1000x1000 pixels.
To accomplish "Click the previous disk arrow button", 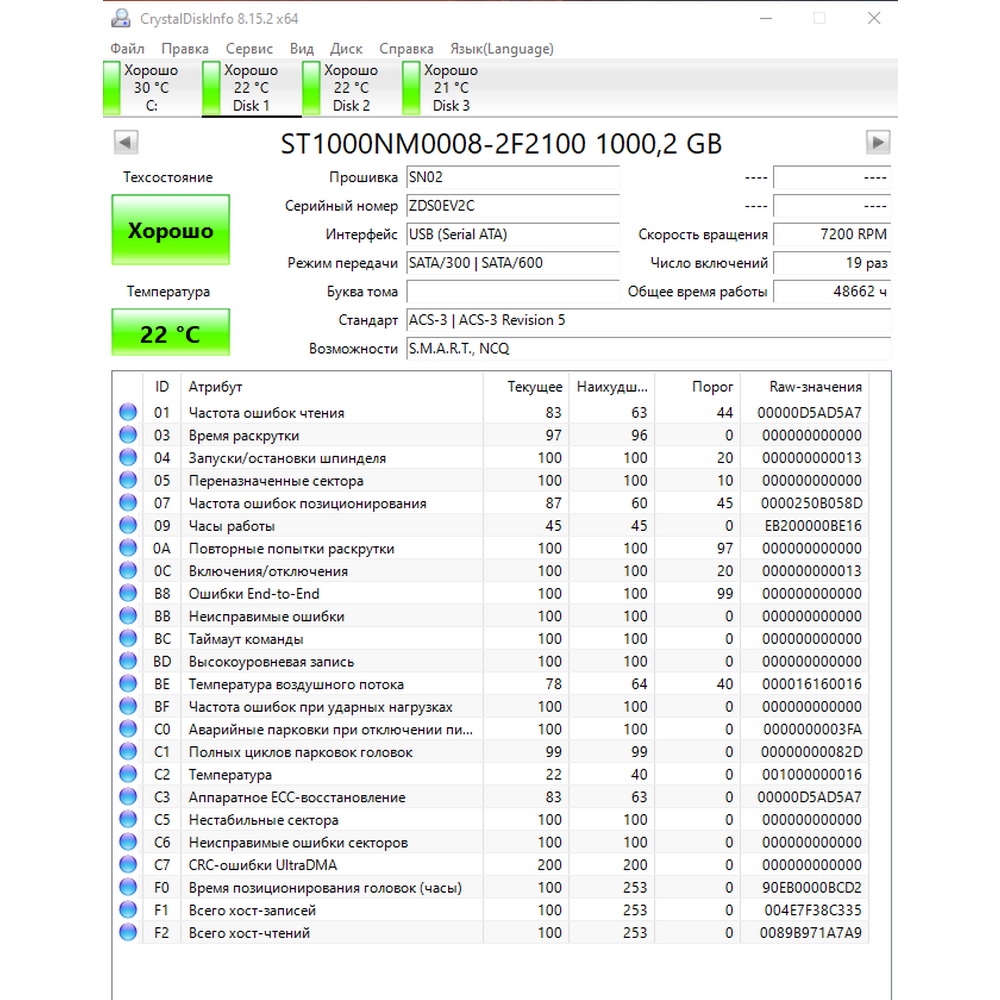I will click(x=126, y=142).
